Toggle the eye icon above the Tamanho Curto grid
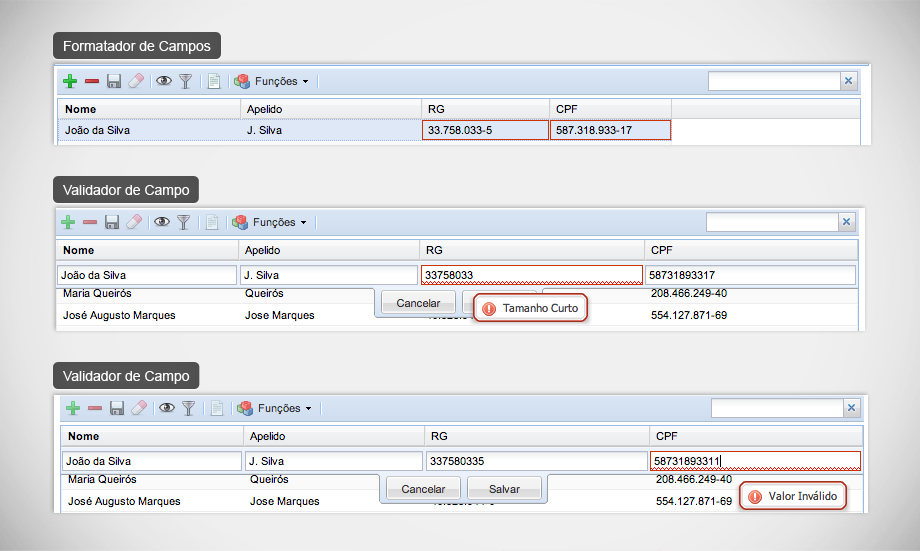 [x=161, y=222]
